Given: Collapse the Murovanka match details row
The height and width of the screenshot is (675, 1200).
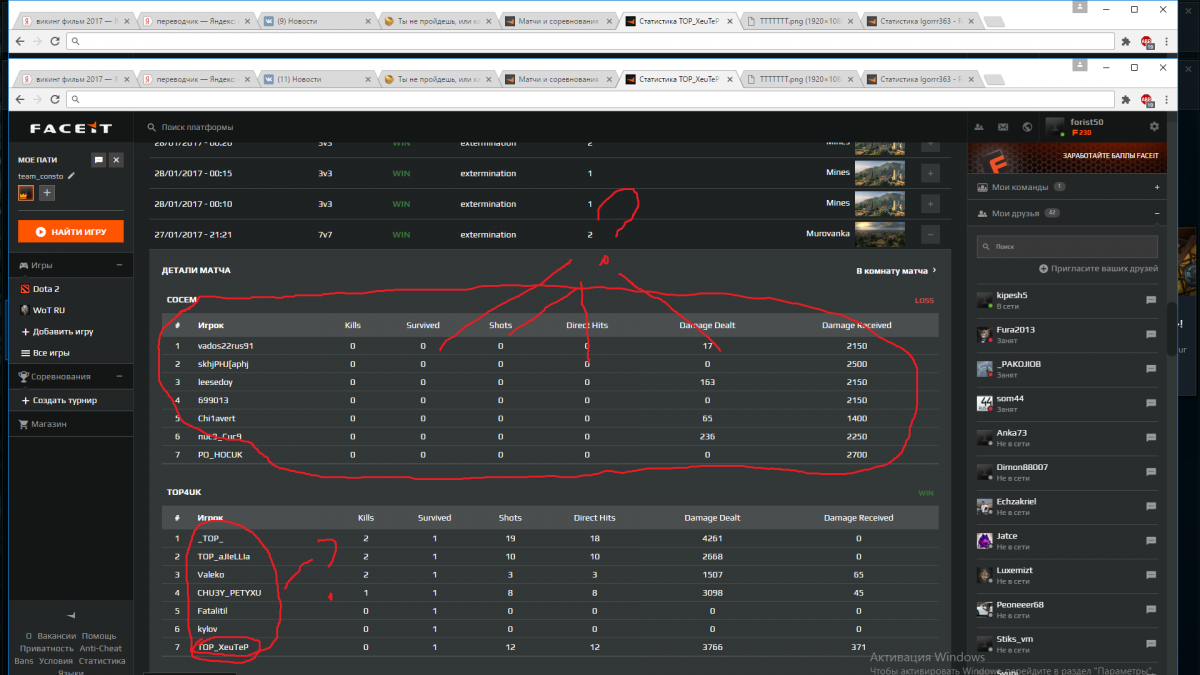Looking at the screenshot, I should click(930, 234).
